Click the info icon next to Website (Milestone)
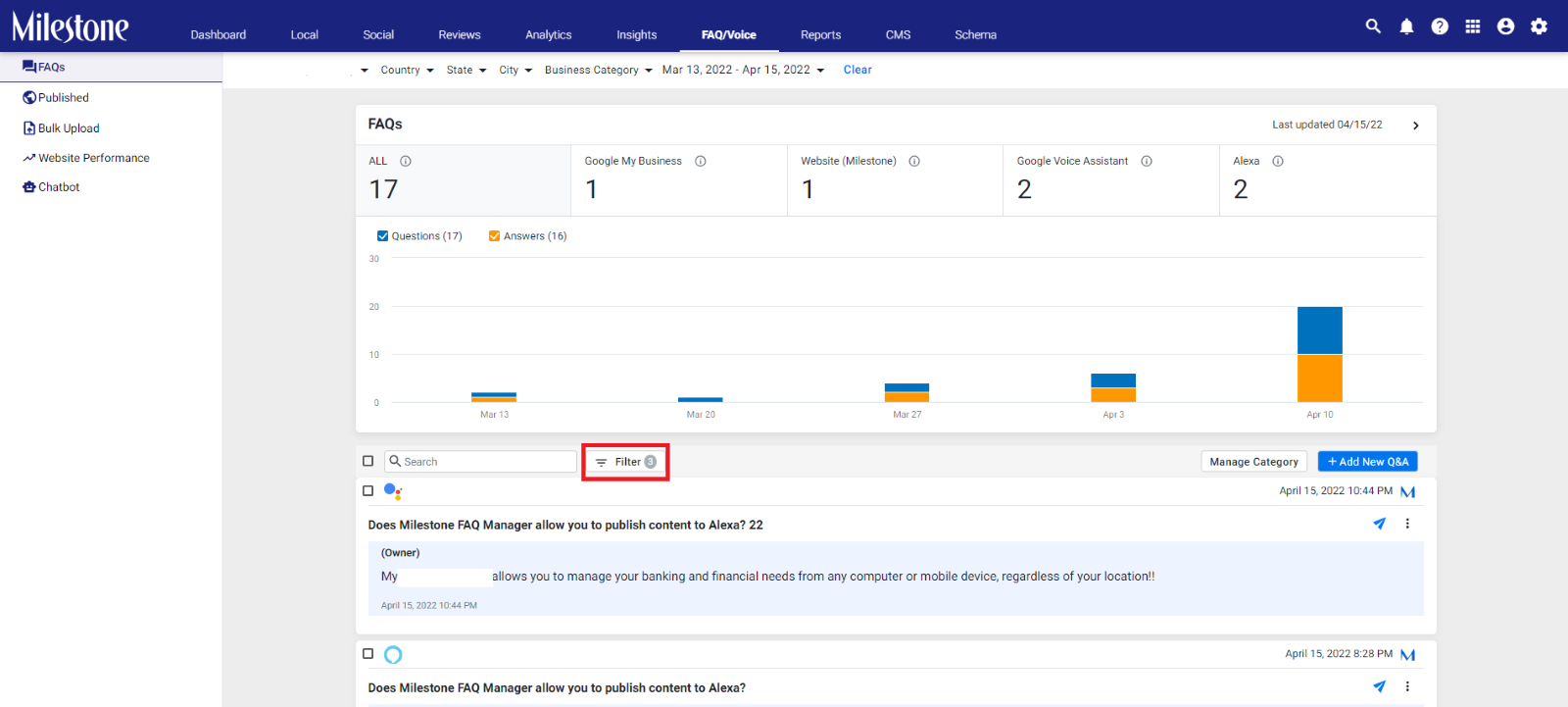 [x=914, y=161]
